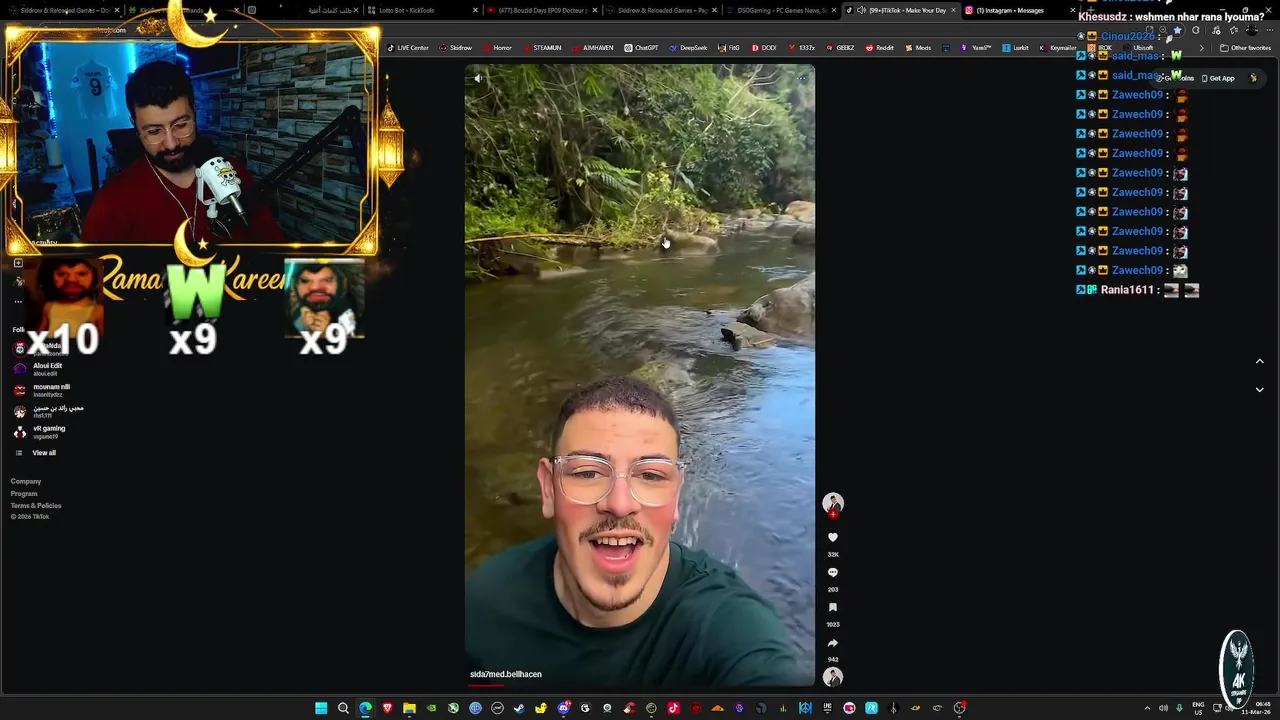Seek on the video progress bar
The width and height of the screenshot is (1280, 720).
coord(640,686)
